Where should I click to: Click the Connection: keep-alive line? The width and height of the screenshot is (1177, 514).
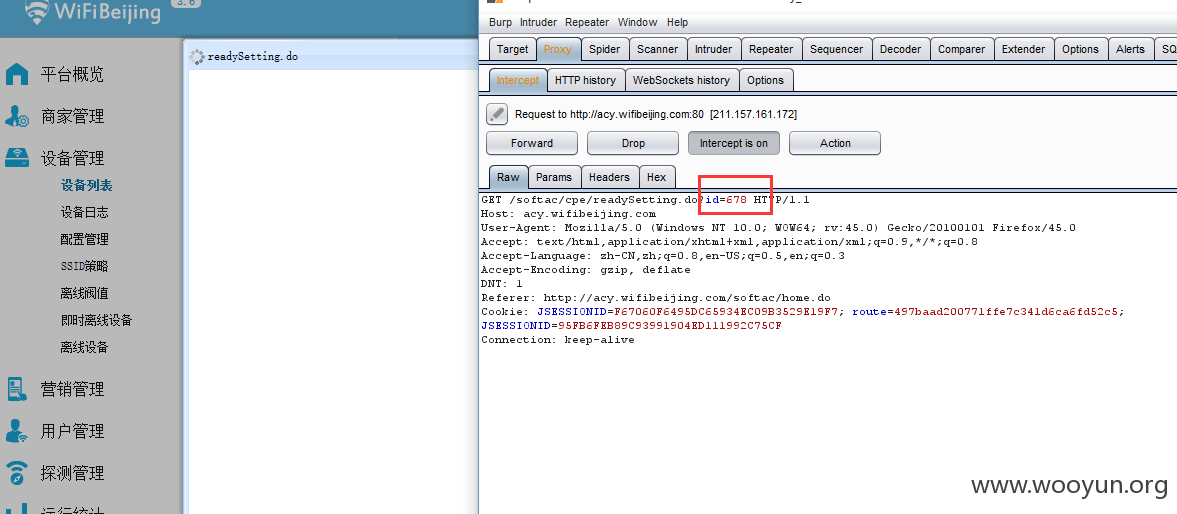coord(558,340)
